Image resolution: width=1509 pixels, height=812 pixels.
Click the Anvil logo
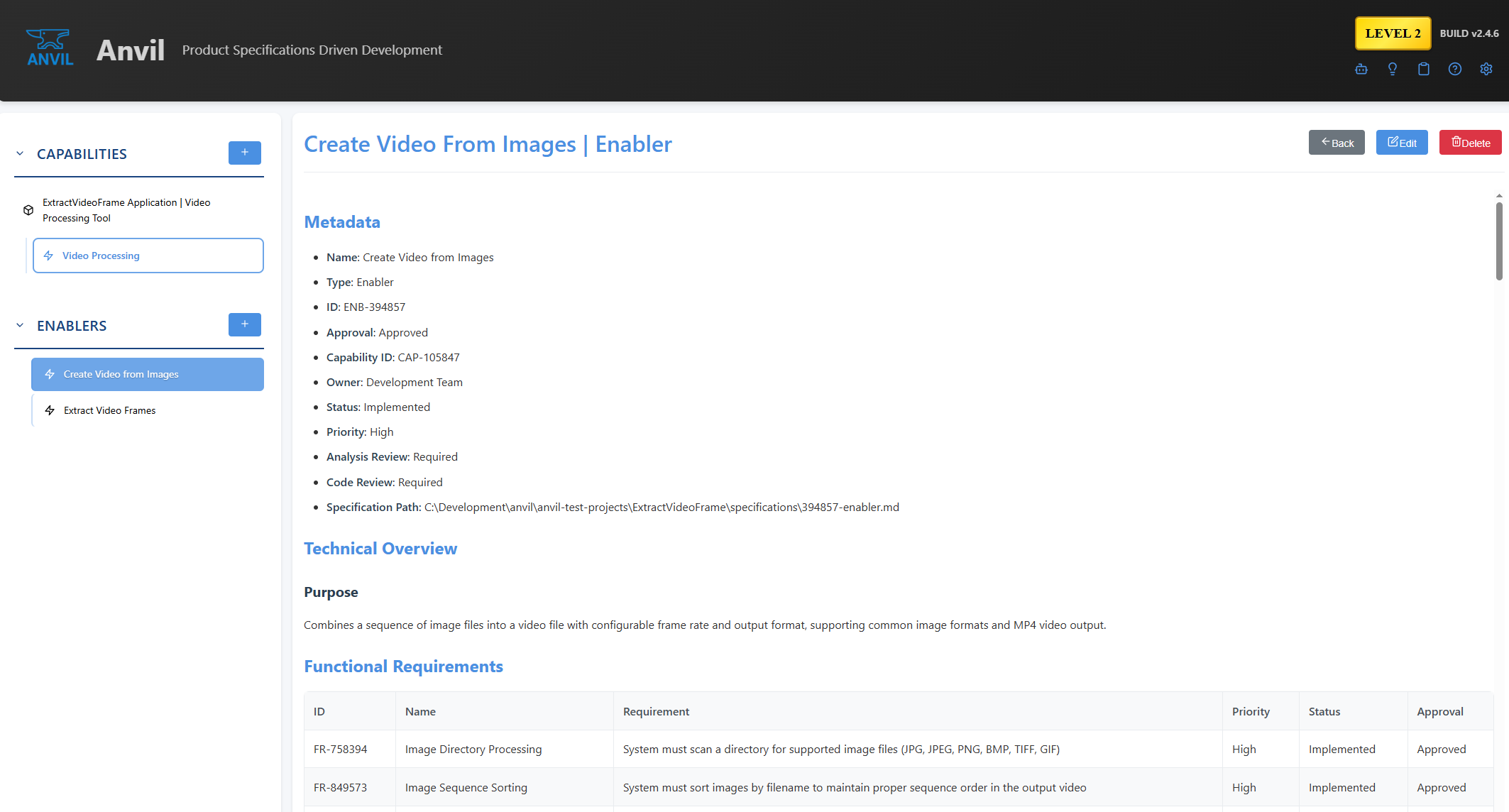[x=50, y=48]
